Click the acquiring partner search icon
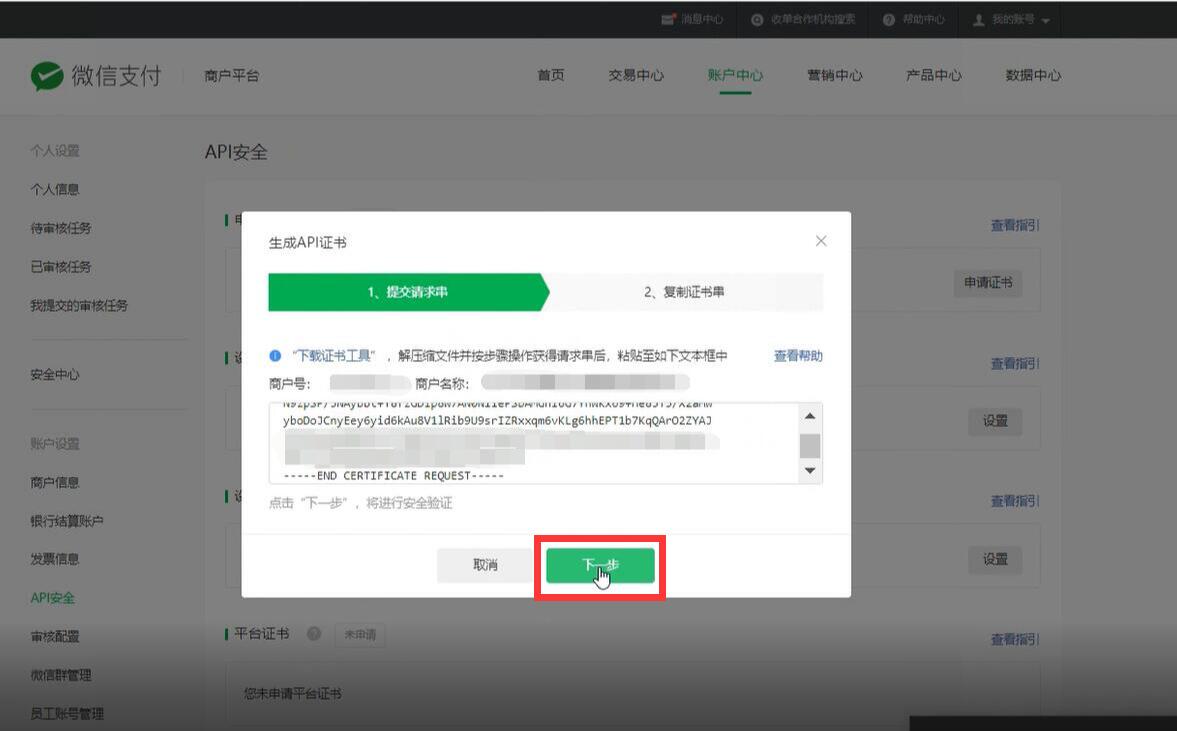1177x731 pixels. pos(757,20)
